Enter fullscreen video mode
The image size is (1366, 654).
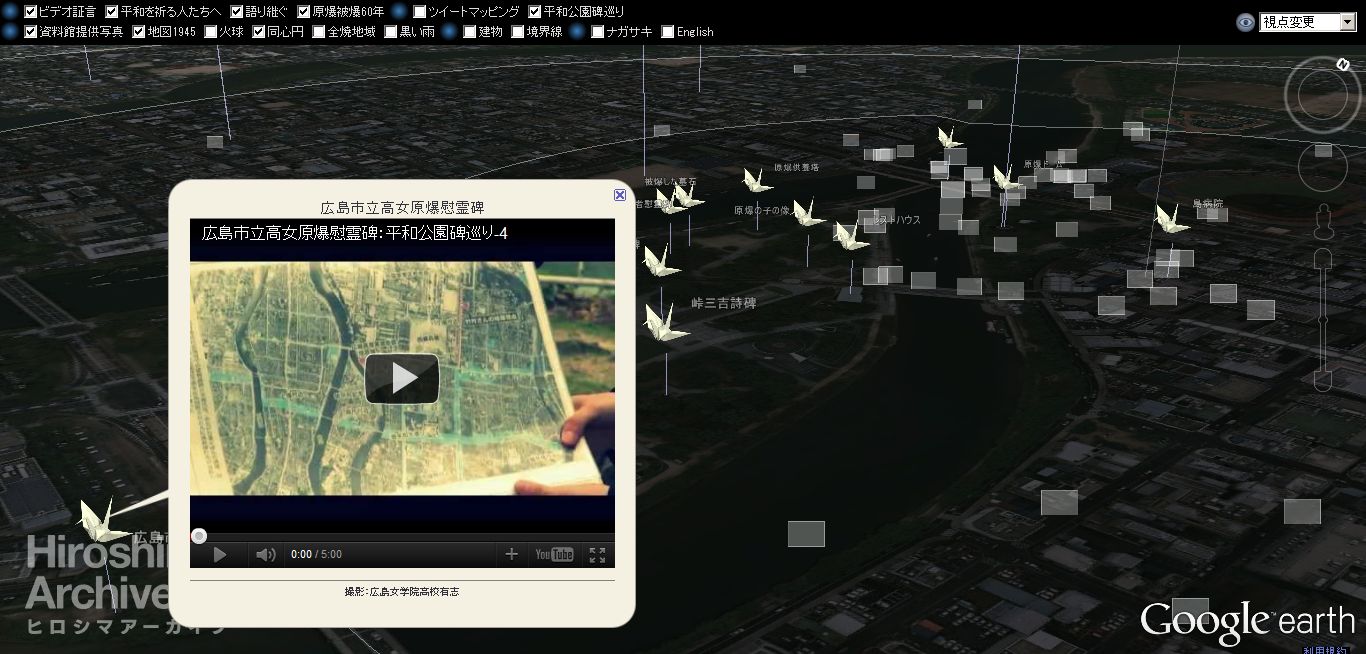coord(597,554)
